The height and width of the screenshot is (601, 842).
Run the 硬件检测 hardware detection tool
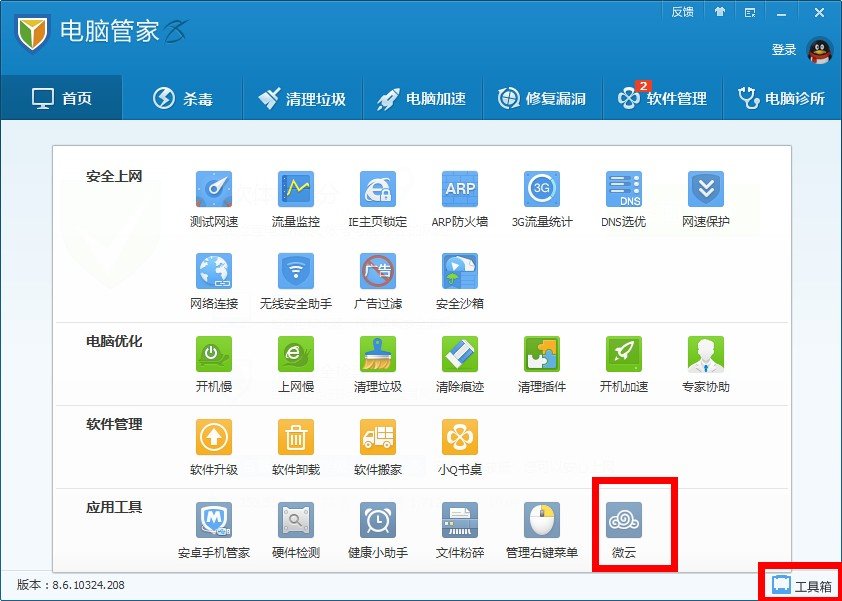tap(295, 528)
